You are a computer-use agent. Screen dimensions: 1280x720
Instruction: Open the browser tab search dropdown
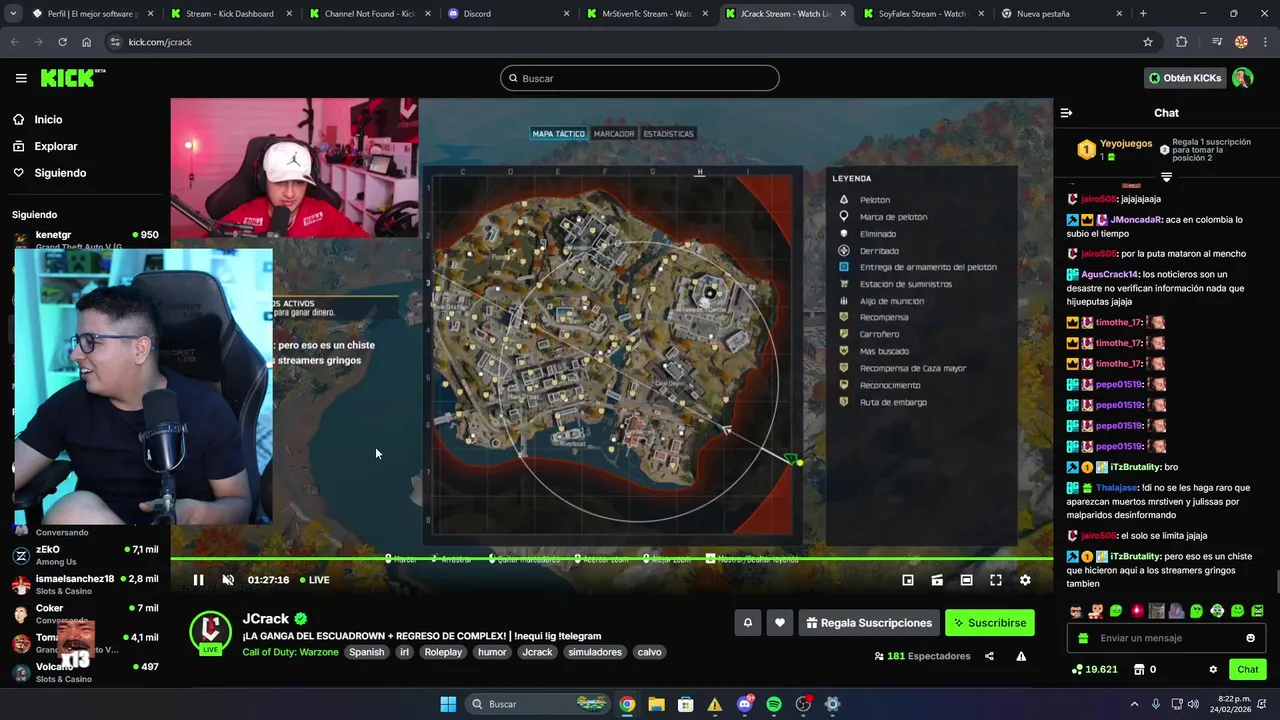click(14, 14)
